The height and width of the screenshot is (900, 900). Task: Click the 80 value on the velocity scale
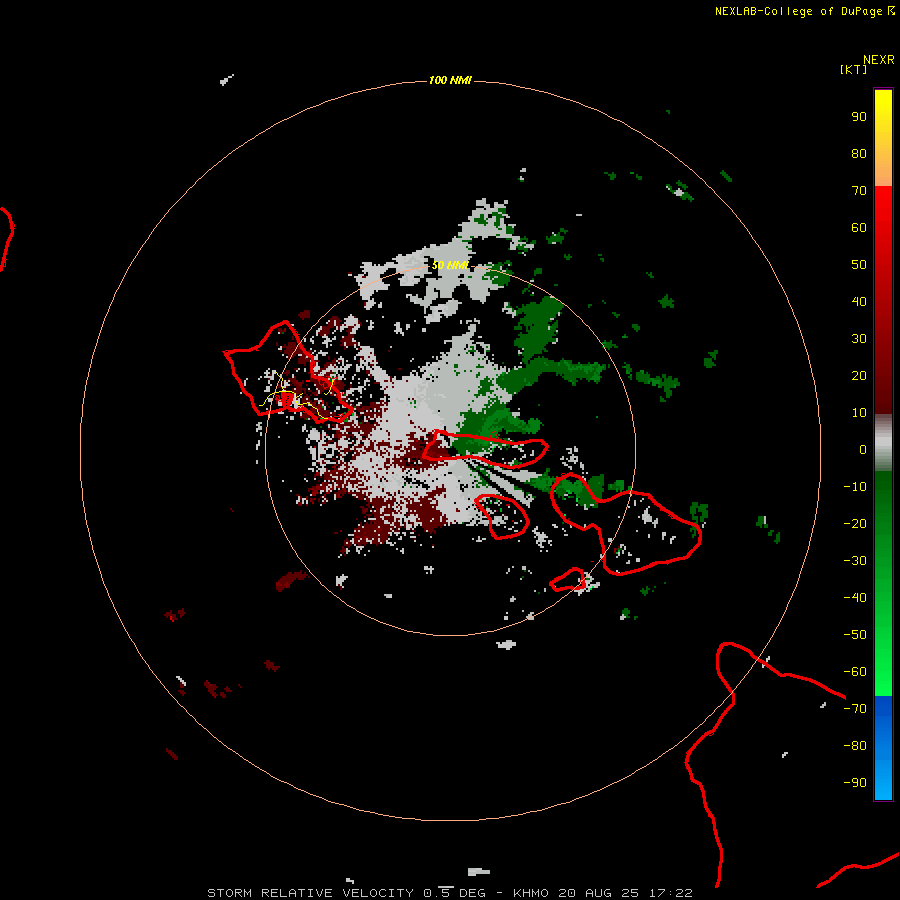tap(859, 153)
